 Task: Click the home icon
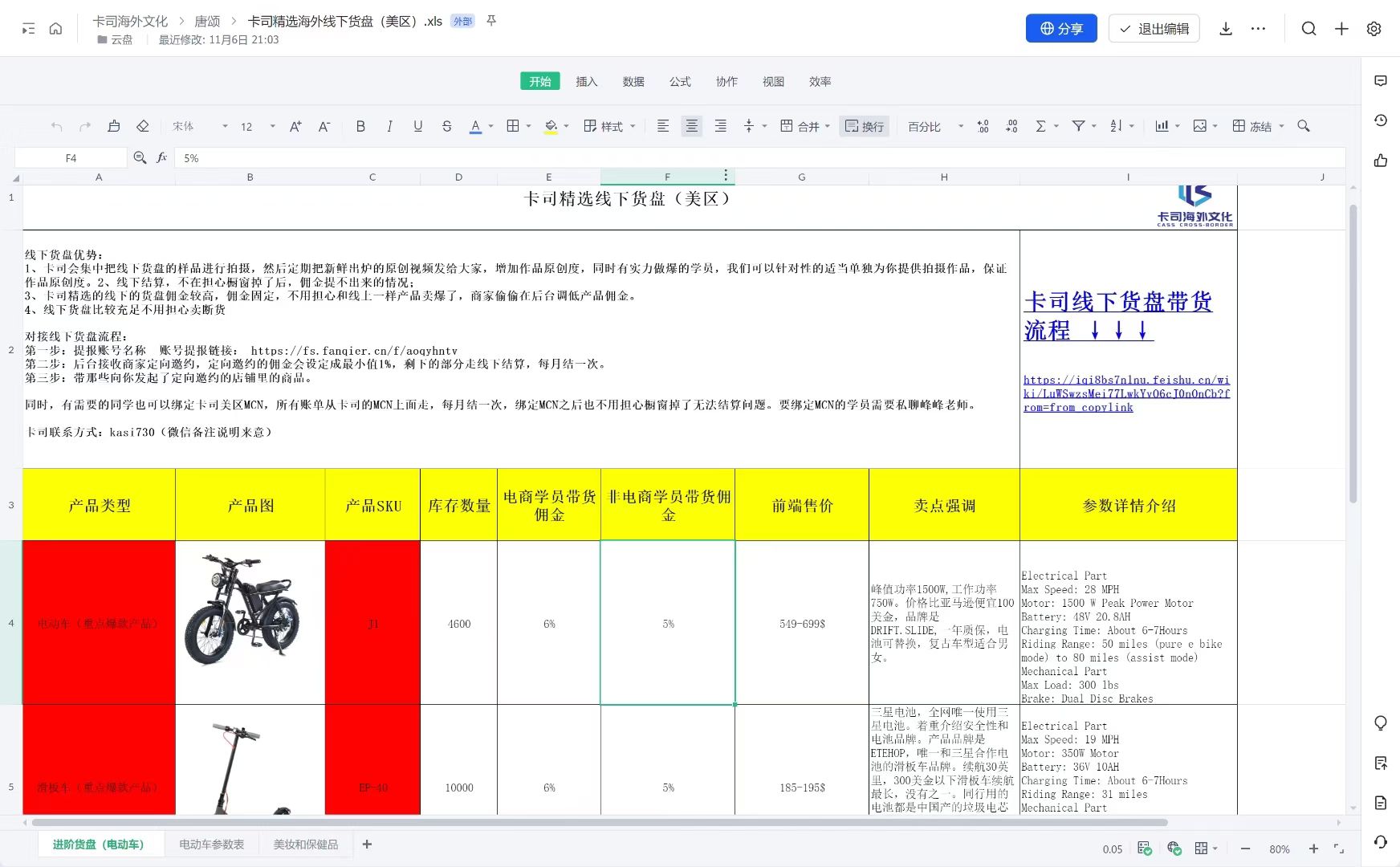click(55, 29)
